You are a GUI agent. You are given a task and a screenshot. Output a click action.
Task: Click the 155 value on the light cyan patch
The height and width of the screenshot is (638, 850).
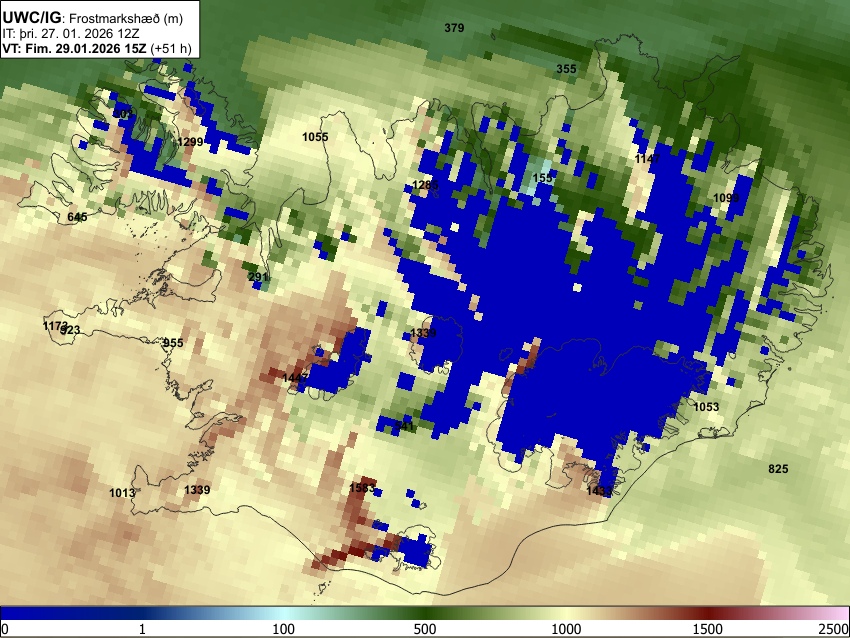pyautogui.click(x=542, y=178)
